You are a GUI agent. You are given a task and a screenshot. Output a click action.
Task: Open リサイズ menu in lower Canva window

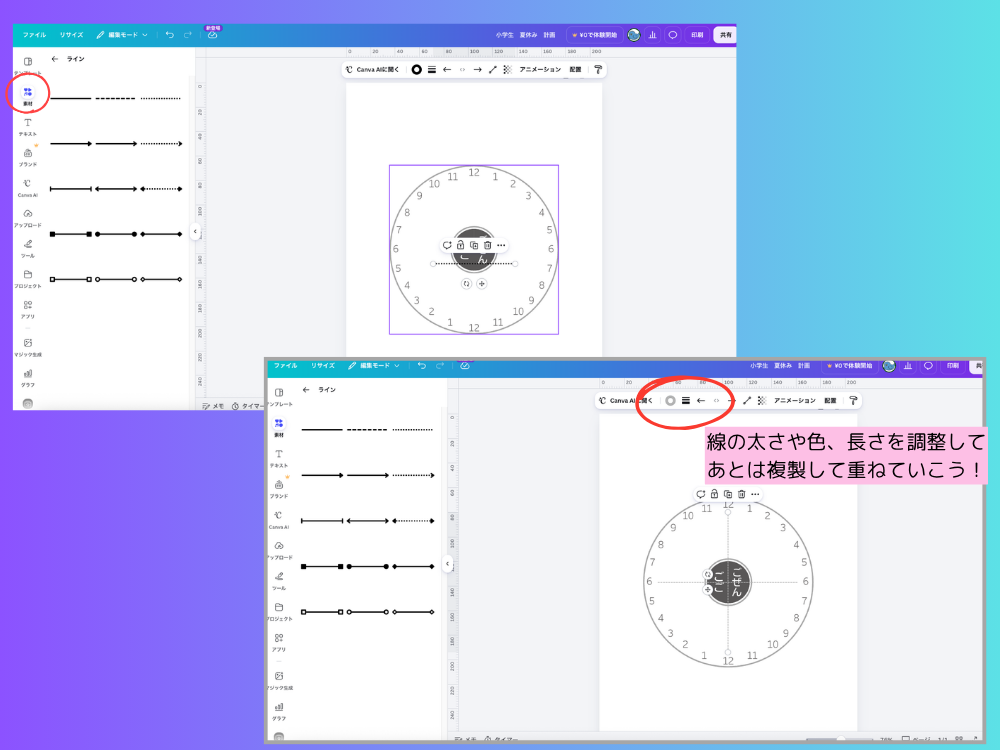tap(323, 365)
